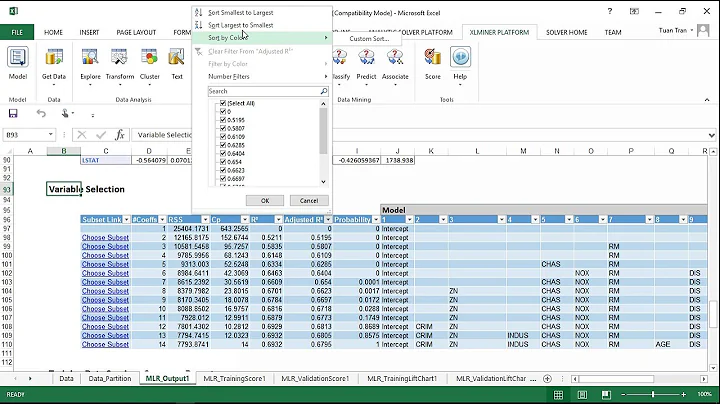Image resolution: width=720 pixels, height=404 pixels.
Task: Open the Adjusted R² column filter
Action: (x=328, y=220)
